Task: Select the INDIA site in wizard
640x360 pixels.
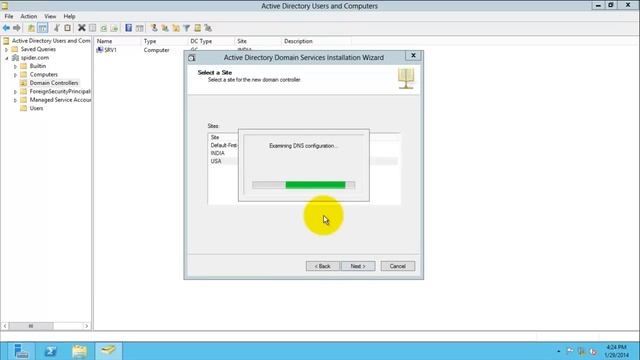Action: pyautogui.click(x=218, y=153)
